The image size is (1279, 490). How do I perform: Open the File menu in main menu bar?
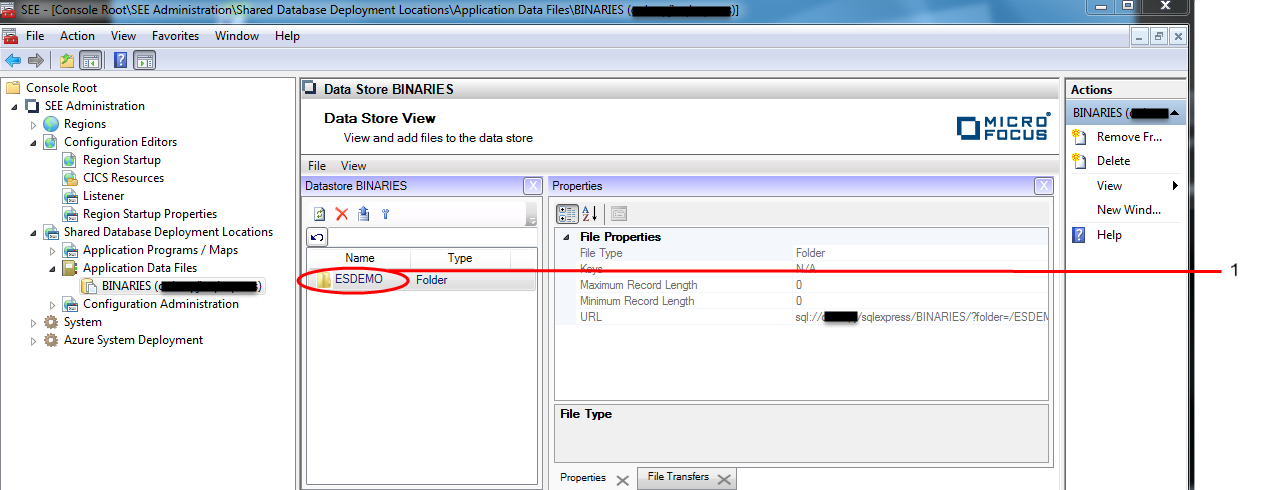pyautogui.click(x=35, y=36)
